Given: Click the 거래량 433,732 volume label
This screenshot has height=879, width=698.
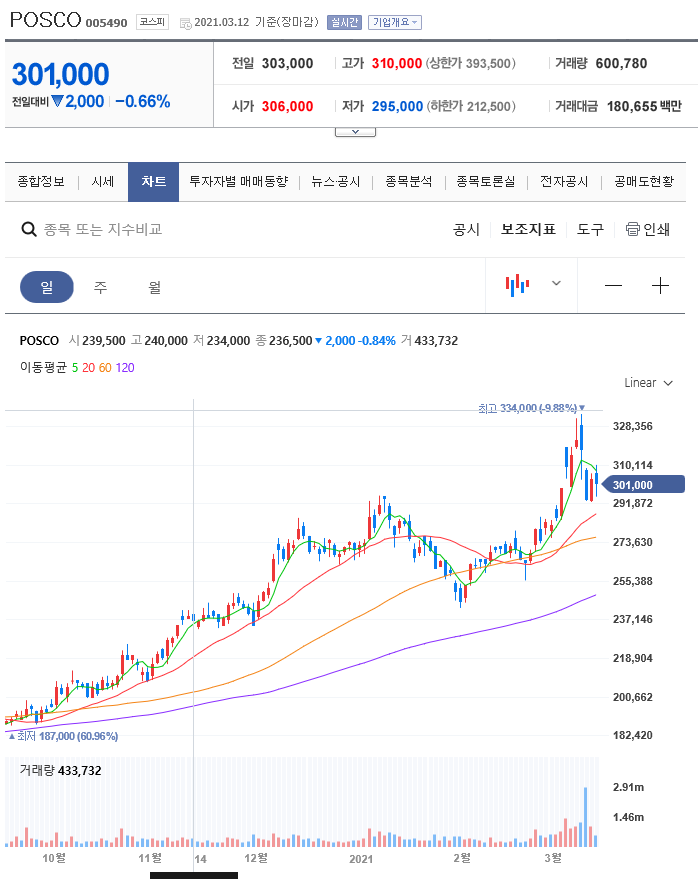Looking at the screenshot, I should coord(61,771).
